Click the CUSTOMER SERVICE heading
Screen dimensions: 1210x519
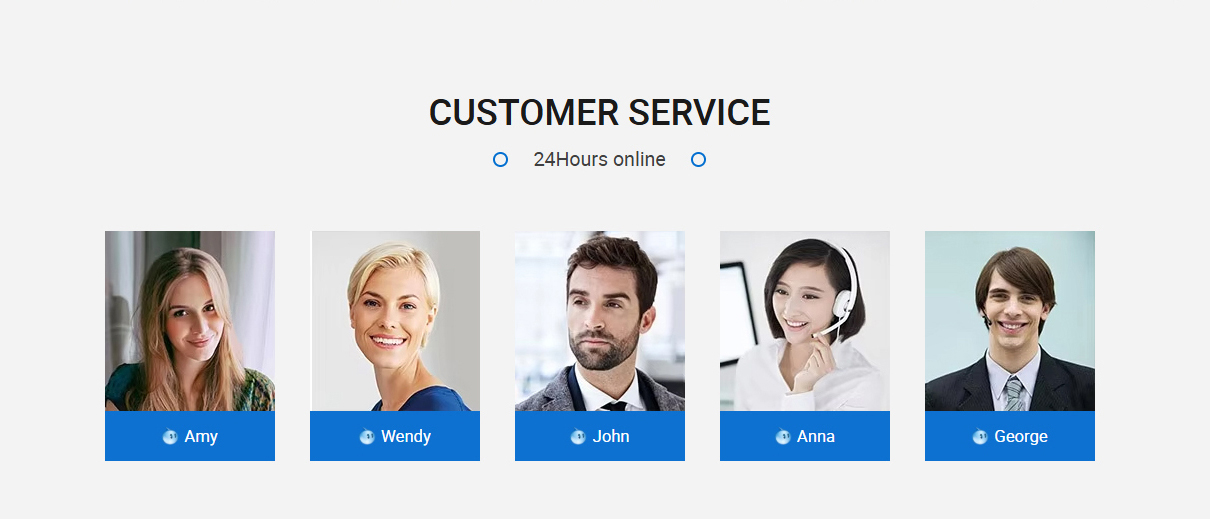point(600,113)
